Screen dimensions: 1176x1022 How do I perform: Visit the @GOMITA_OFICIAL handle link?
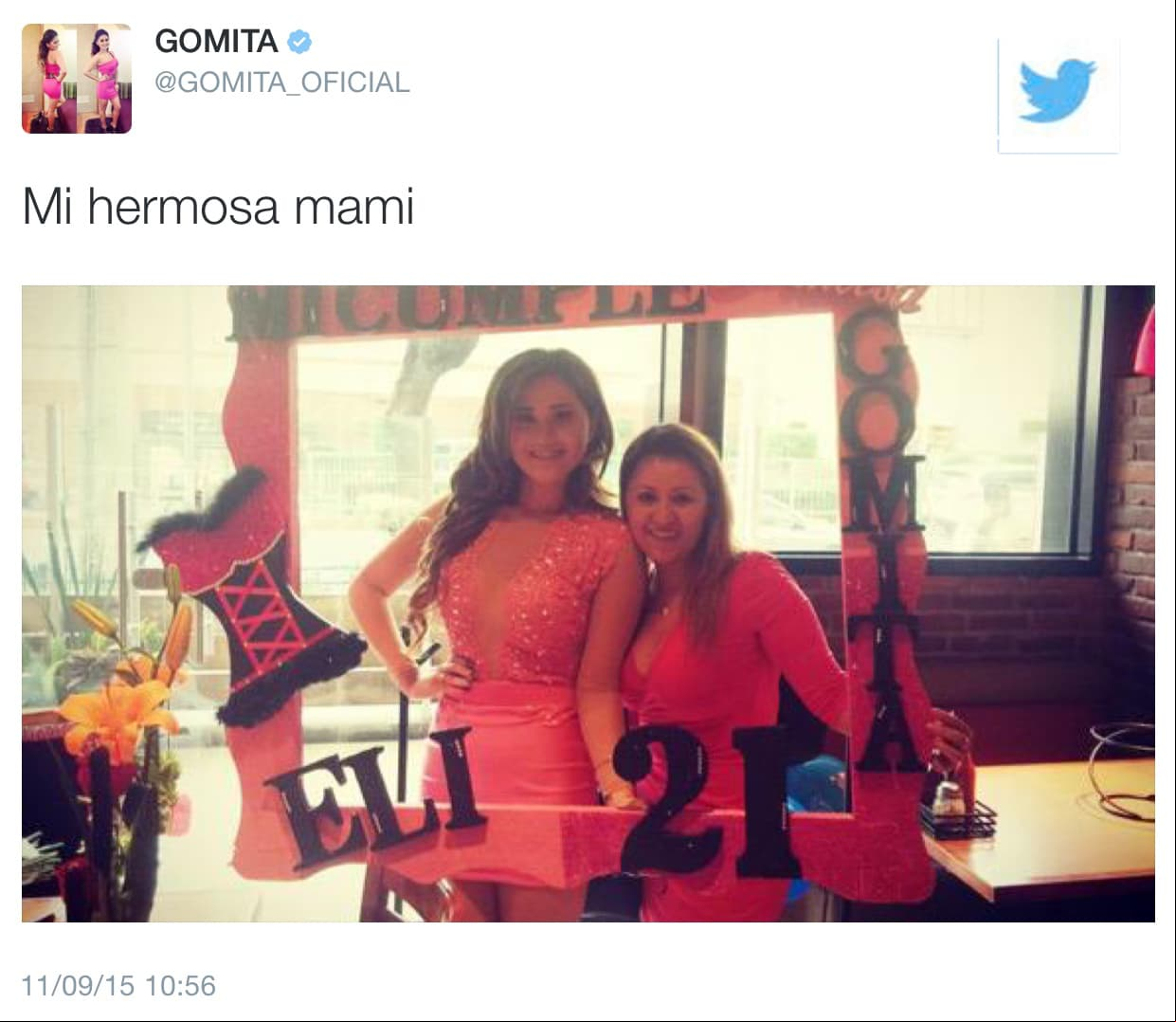tap(282, 82)
